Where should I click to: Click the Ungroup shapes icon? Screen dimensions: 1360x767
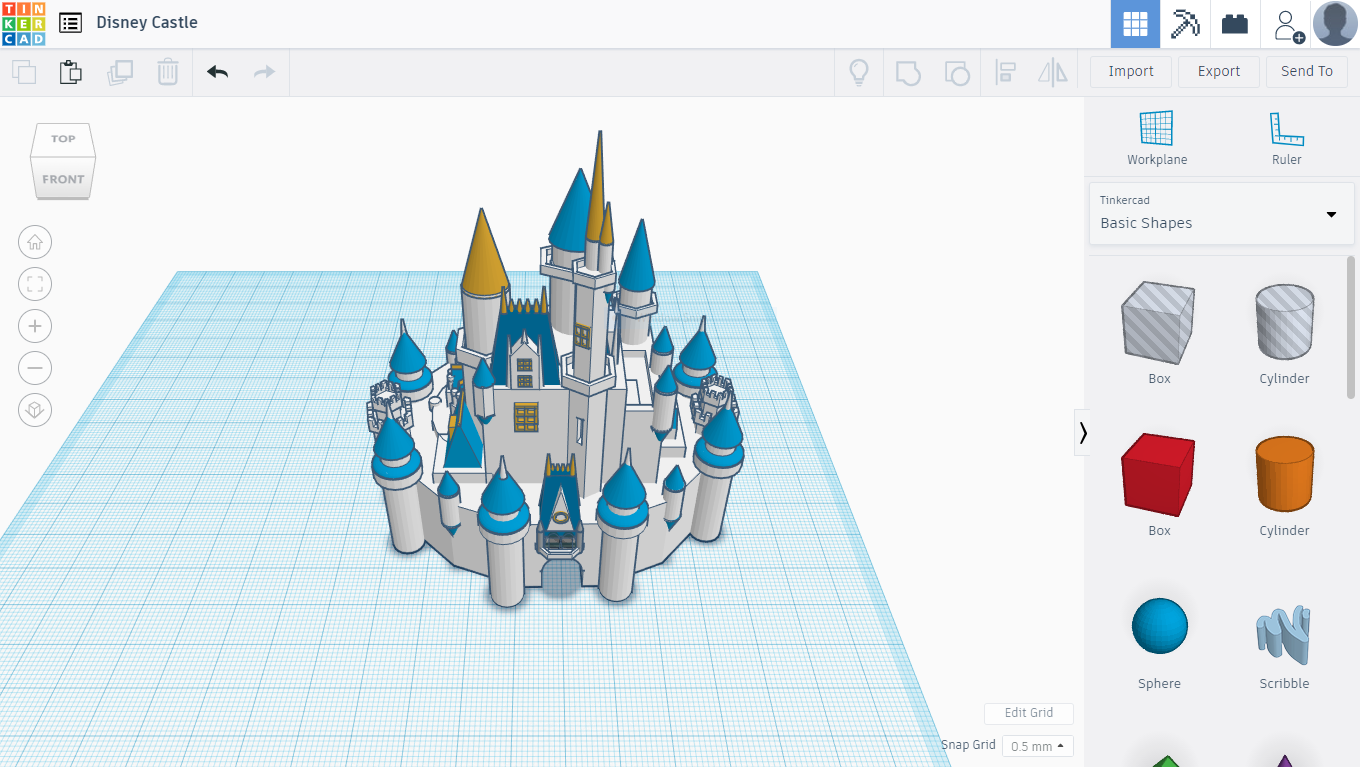957,72
